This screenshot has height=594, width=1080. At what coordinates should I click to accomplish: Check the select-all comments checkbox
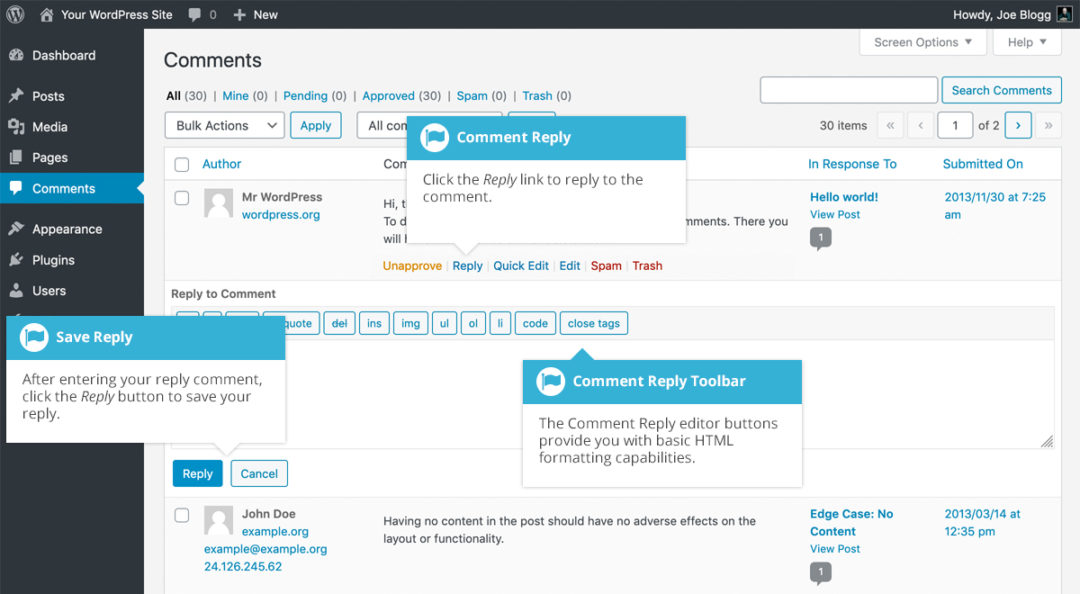tap(181, 163)
